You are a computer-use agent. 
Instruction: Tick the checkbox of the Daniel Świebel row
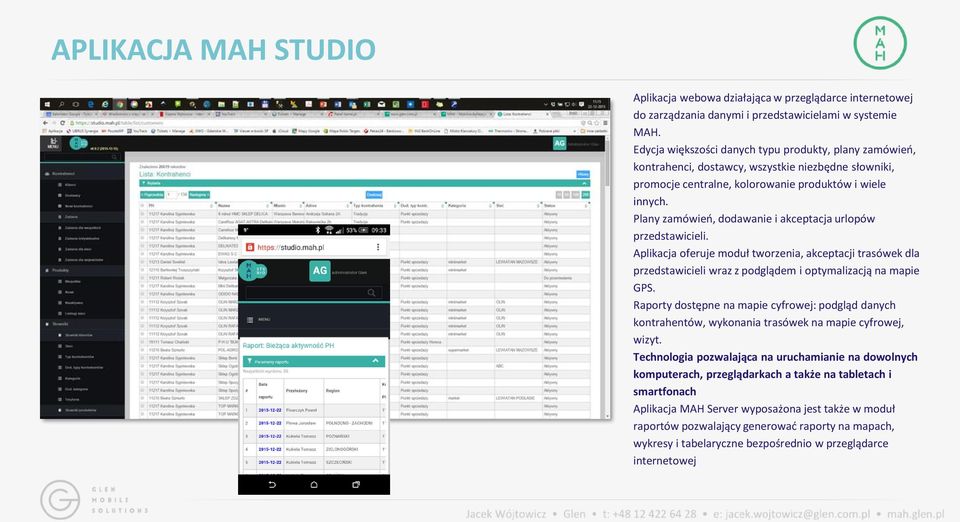point(143,262)
